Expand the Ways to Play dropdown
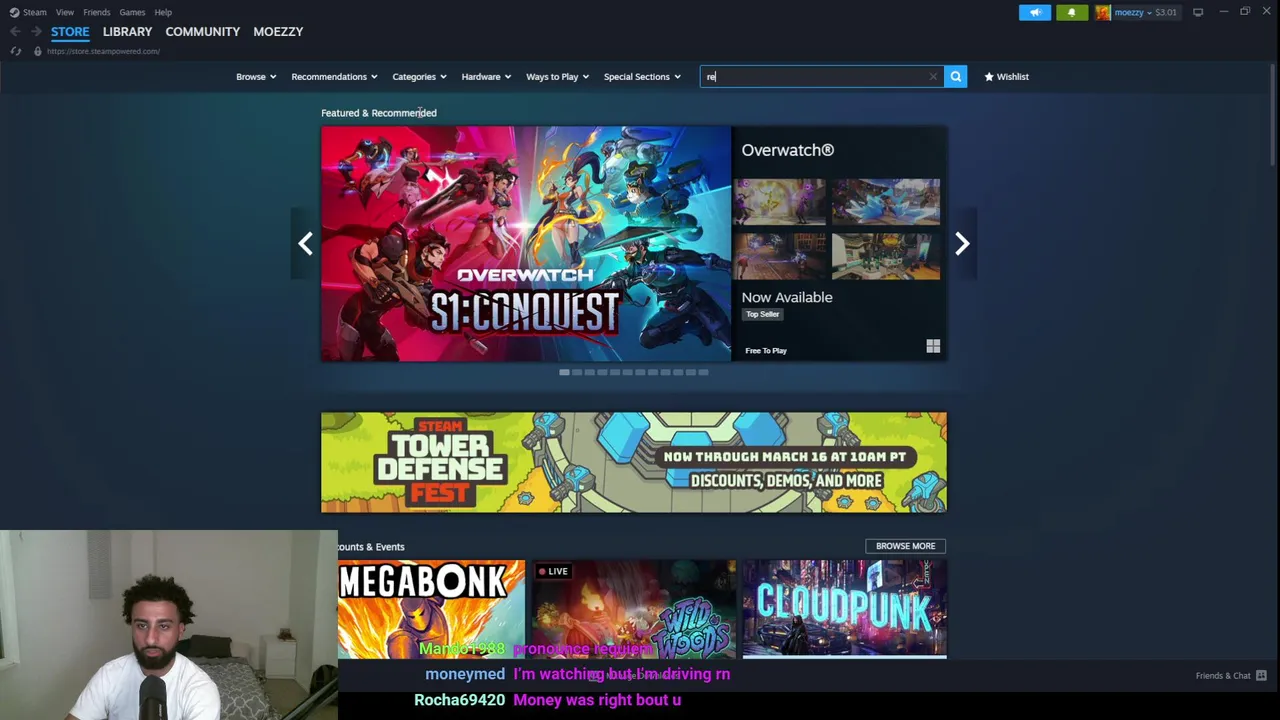The height and width of the screenshot is (720, 1280). coord(557,77)
